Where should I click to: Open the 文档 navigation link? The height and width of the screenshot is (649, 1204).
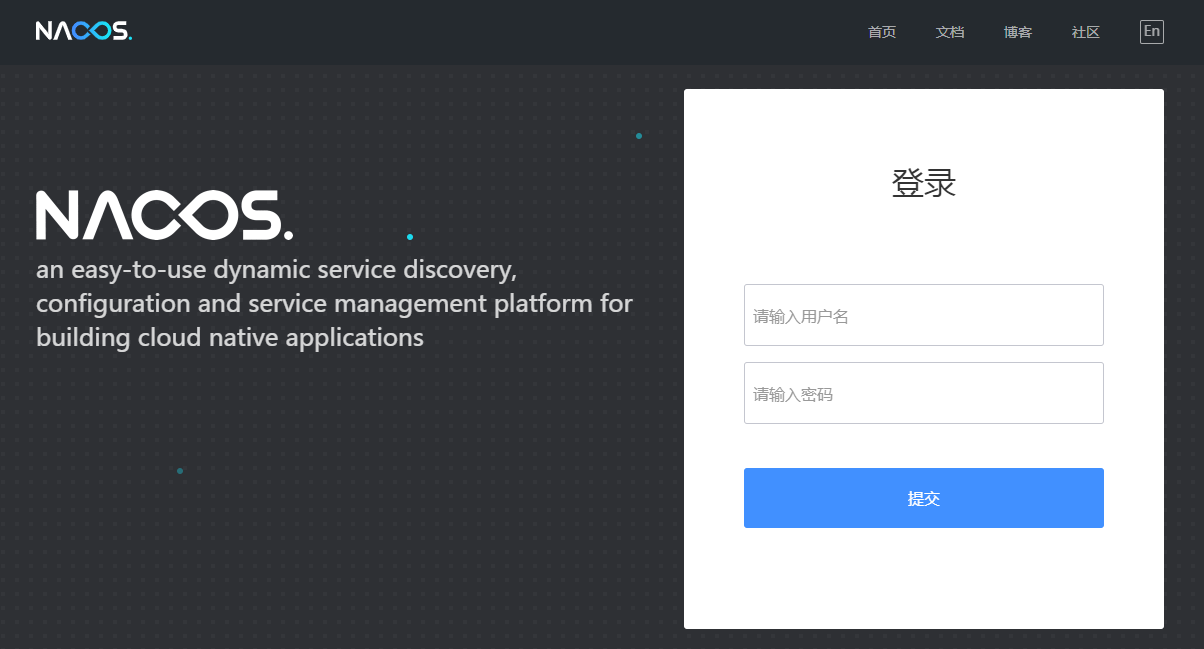pos(950,32)
